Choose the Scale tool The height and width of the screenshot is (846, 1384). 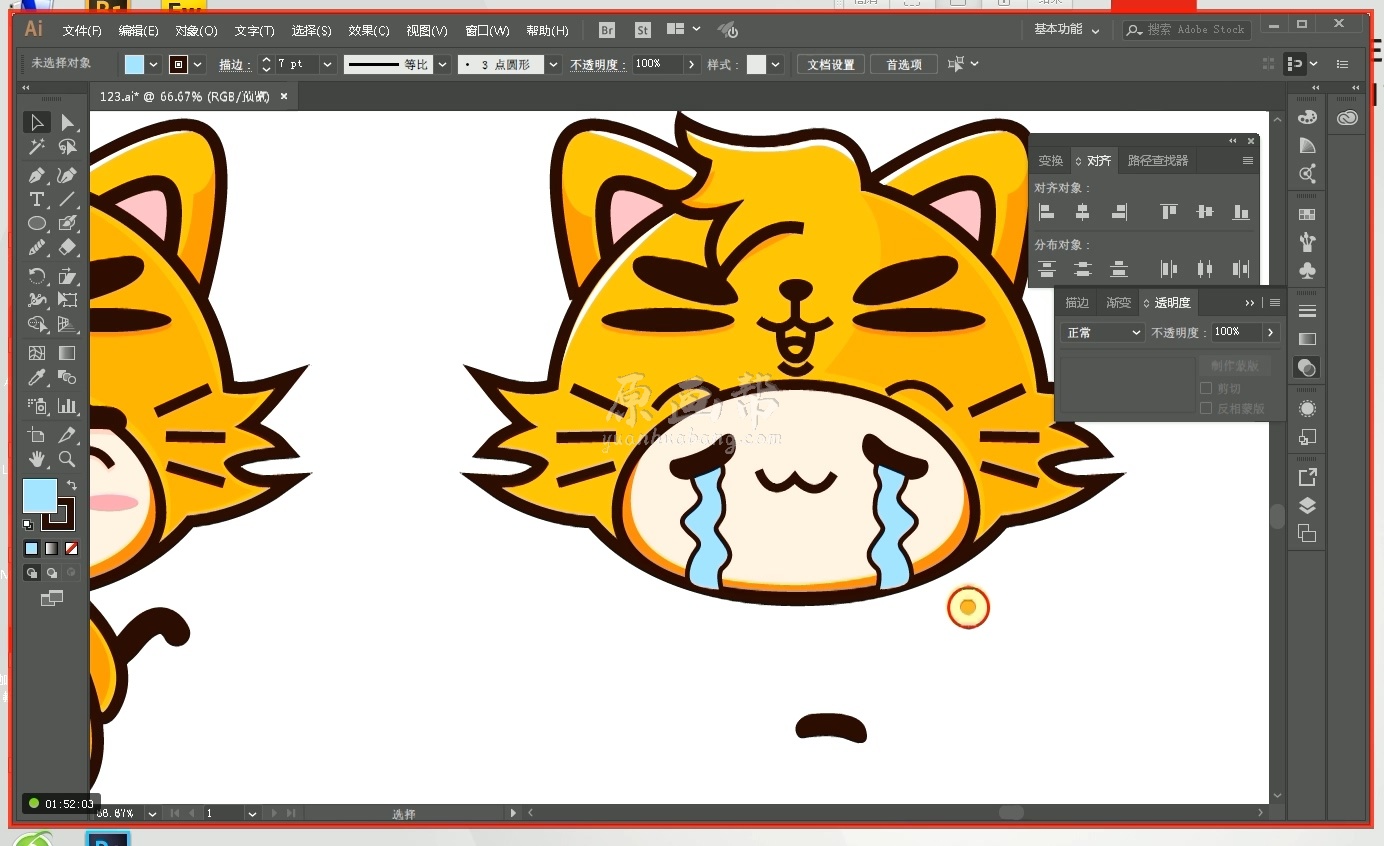pyautogui.click(x=67, y=276)
